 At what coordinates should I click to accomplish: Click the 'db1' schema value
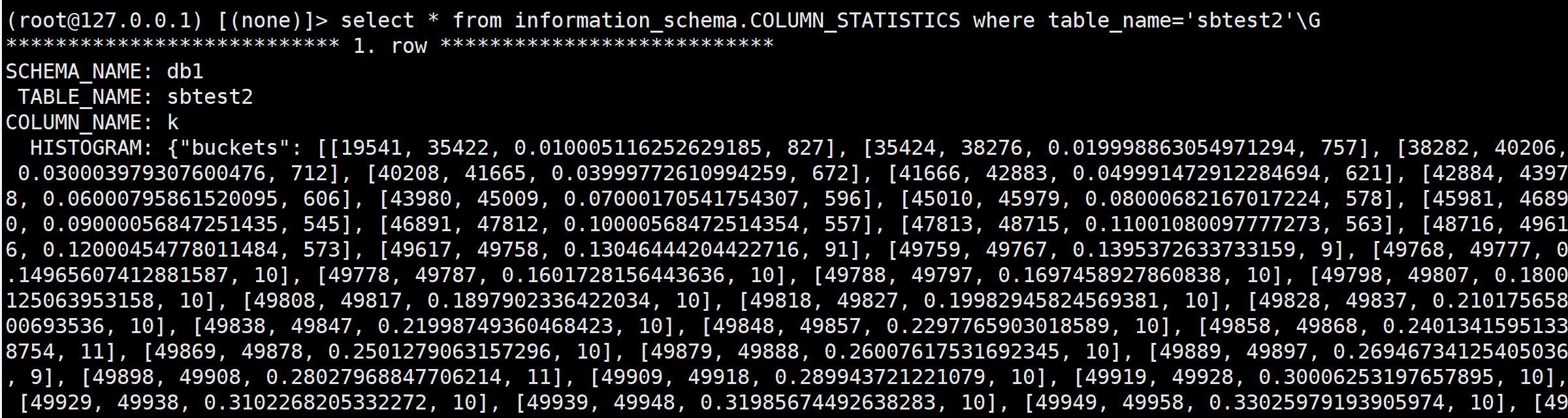click(x=185, y=72)
